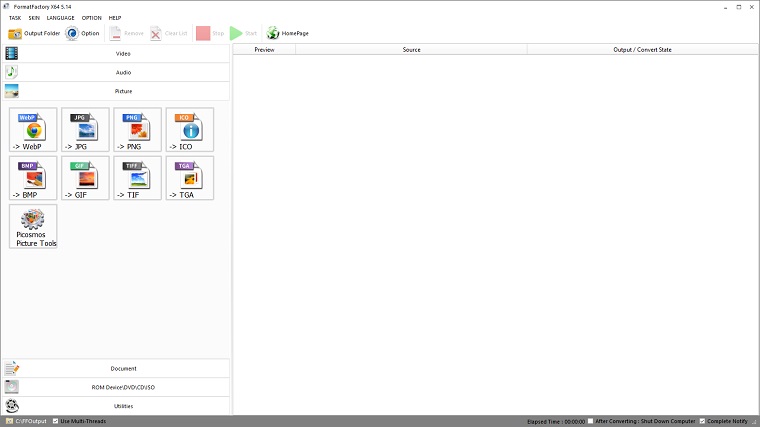Expand the Utilities category section
760x427 pixels.
[116, 406]
